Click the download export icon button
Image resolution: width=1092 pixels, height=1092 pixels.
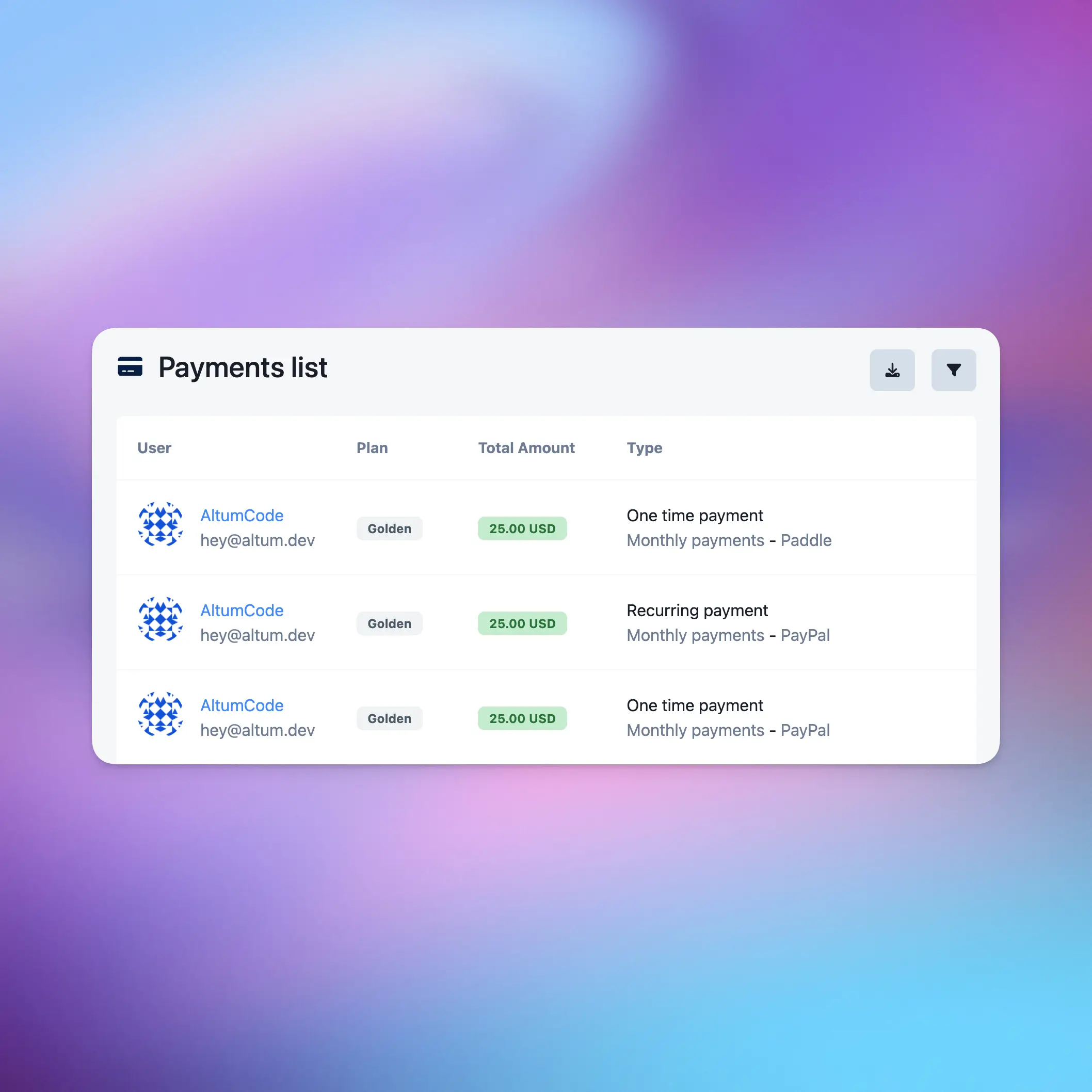(x=892, y=370)
